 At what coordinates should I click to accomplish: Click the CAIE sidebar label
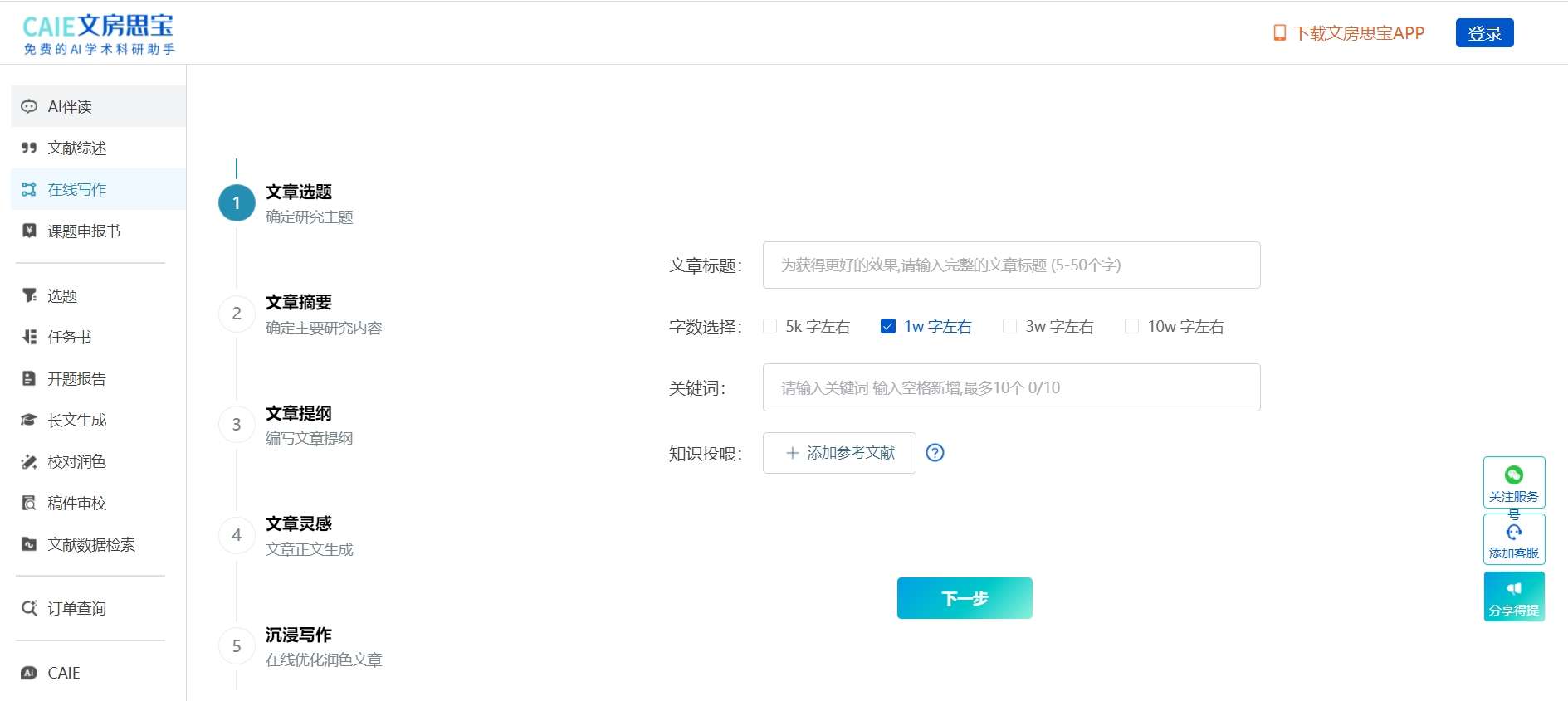click(64, 673)
